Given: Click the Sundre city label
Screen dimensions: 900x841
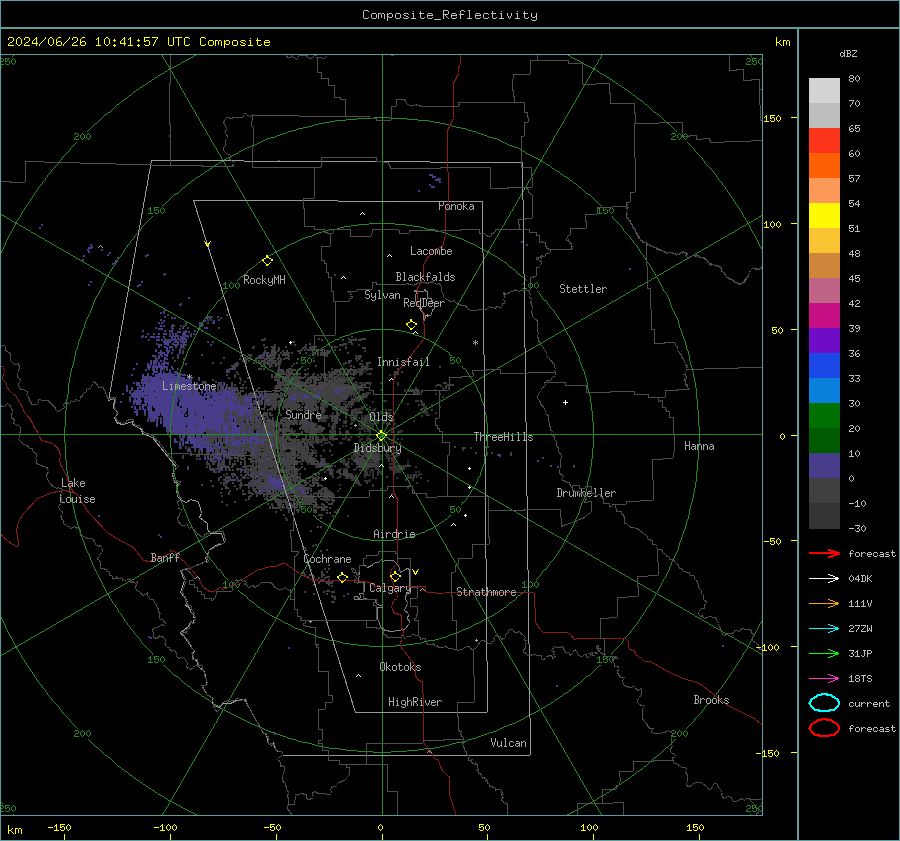Looking at the screenshot, I should [x=303, y=414].
